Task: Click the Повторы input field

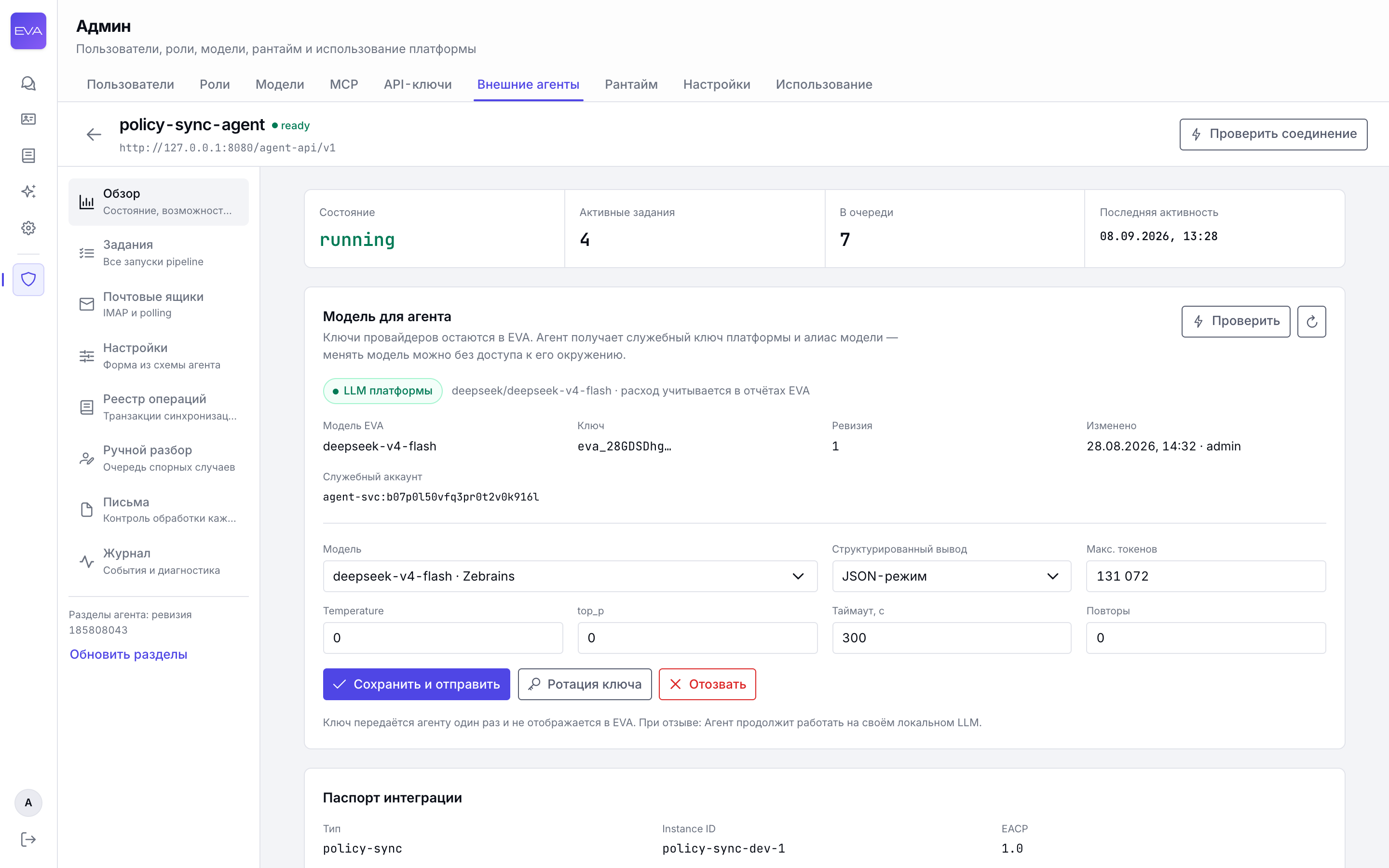Action: (1206, 638)
